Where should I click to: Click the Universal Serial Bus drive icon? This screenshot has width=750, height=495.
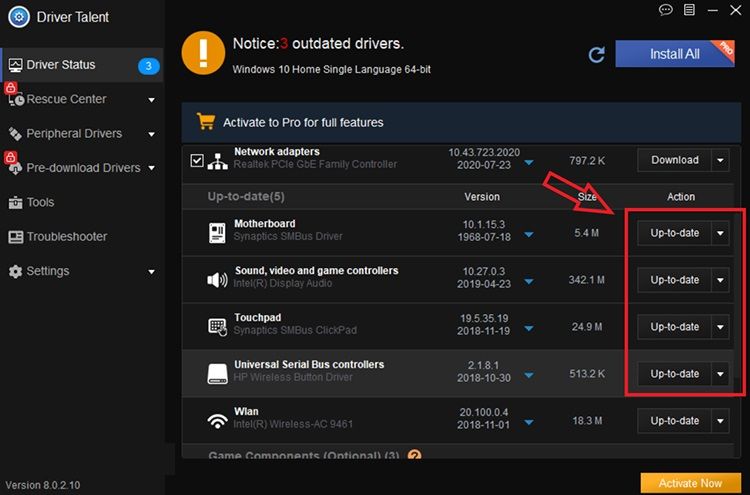pos(217,374)
